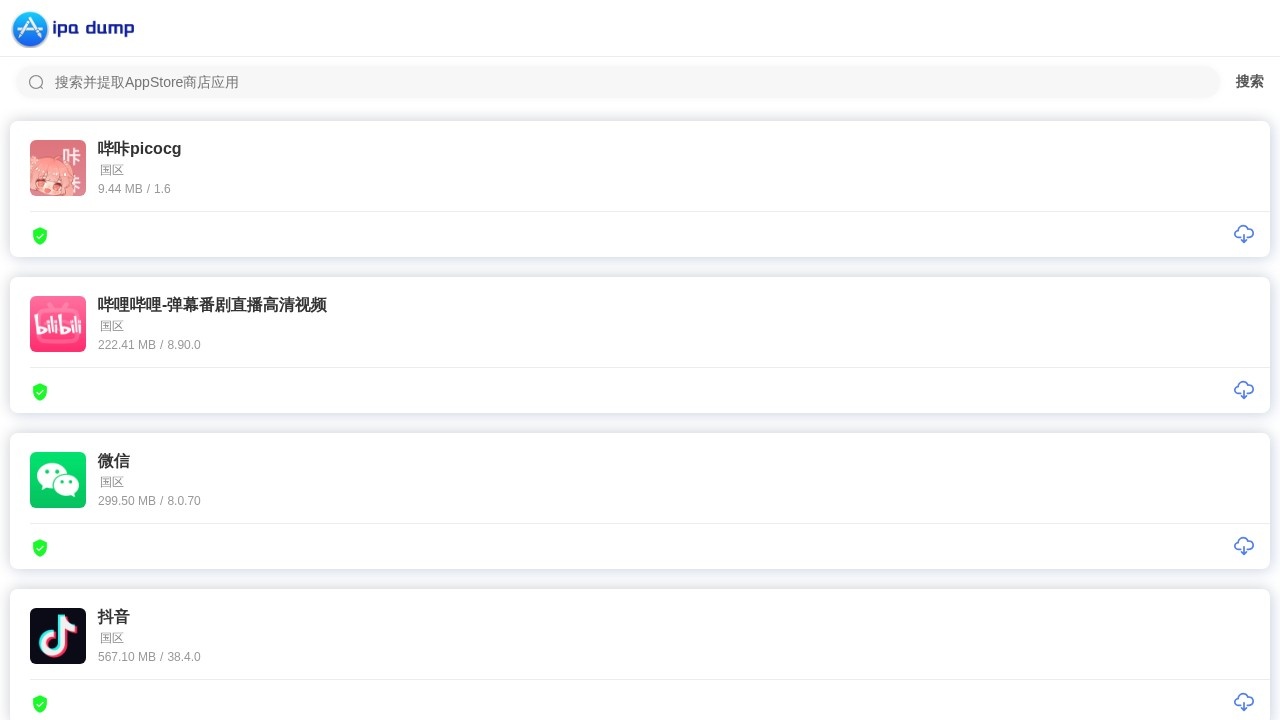Open the 哔咔picocg app thumbnail
Screen dimensions: 1280x720
click(x=58, y=168)
